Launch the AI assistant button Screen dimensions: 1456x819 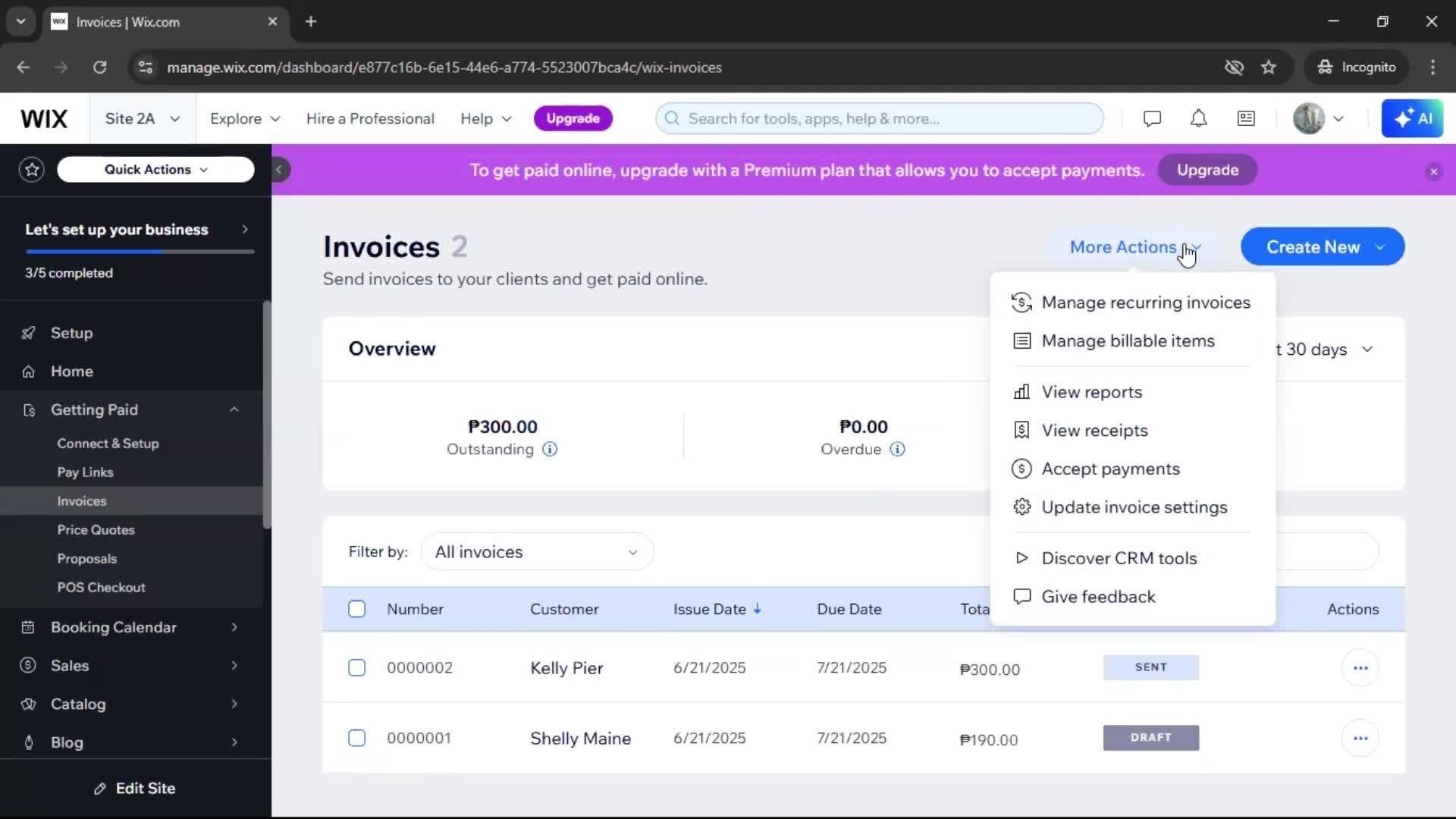(x=1412, y=118)
